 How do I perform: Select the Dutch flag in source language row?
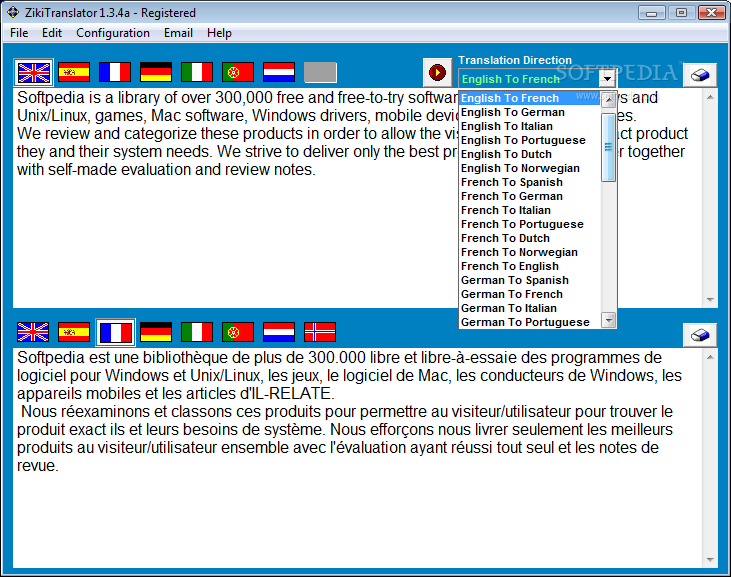(x=279, y=73)
